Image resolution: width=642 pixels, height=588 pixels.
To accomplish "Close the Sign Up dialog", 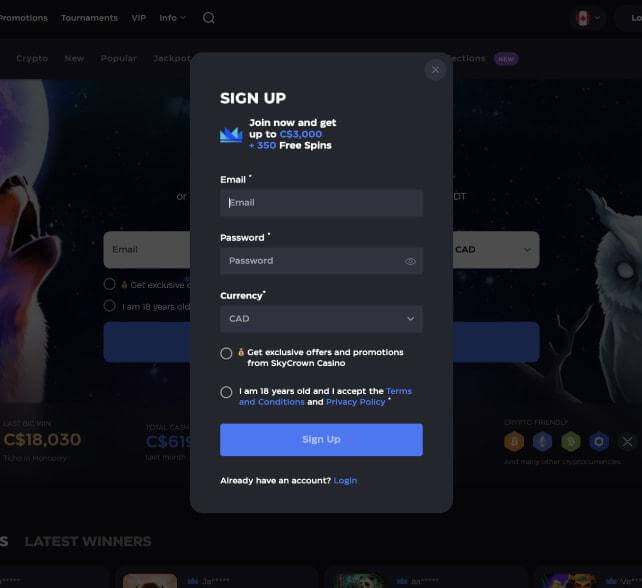I will pos(435,70).
